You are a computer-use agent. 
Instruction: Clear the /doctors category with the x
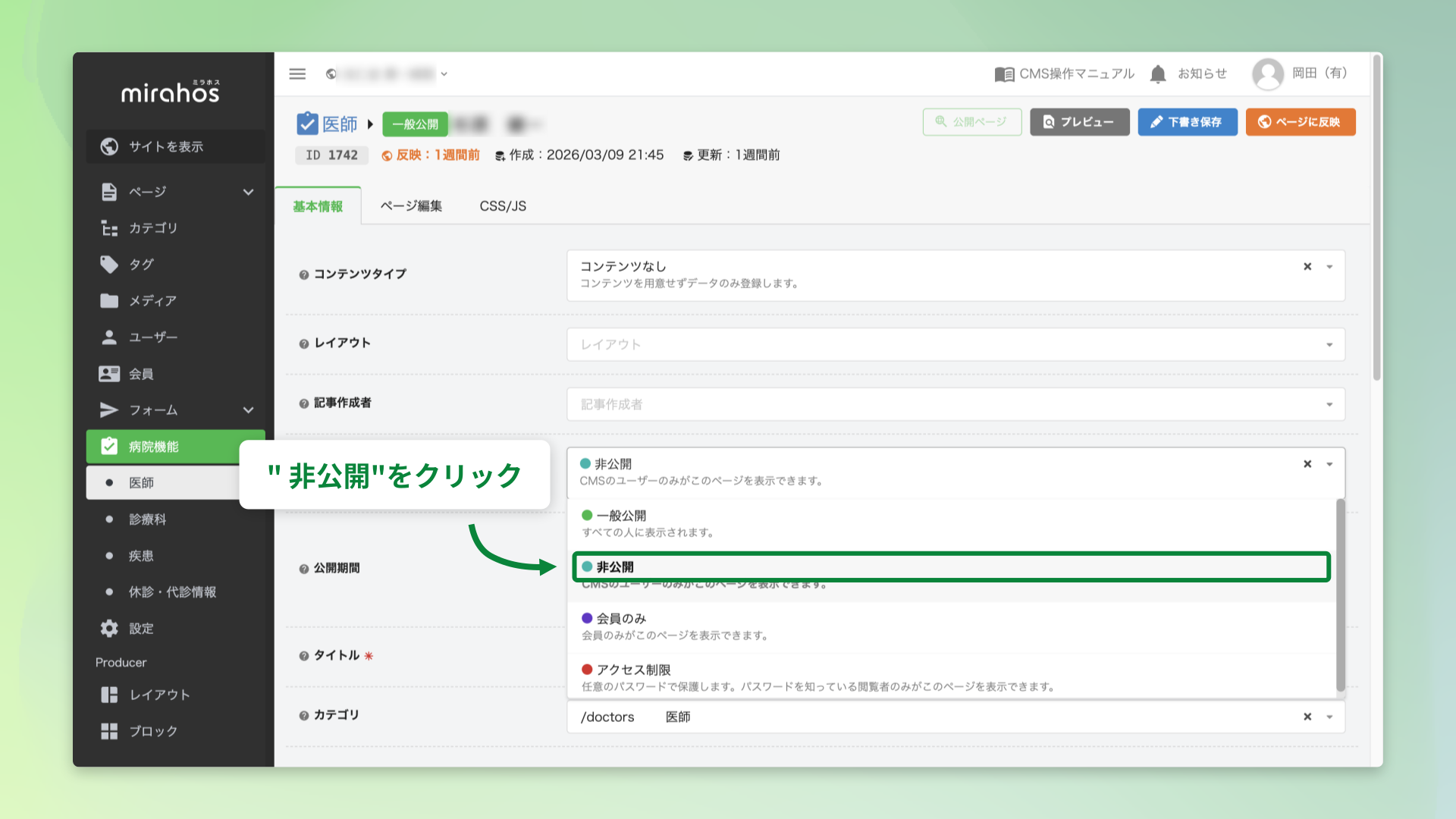click(x=1307, y=717)
